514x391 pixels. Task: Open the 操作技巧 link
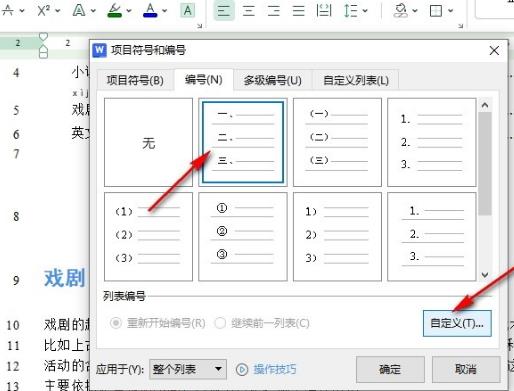click(x=275, y=369)
